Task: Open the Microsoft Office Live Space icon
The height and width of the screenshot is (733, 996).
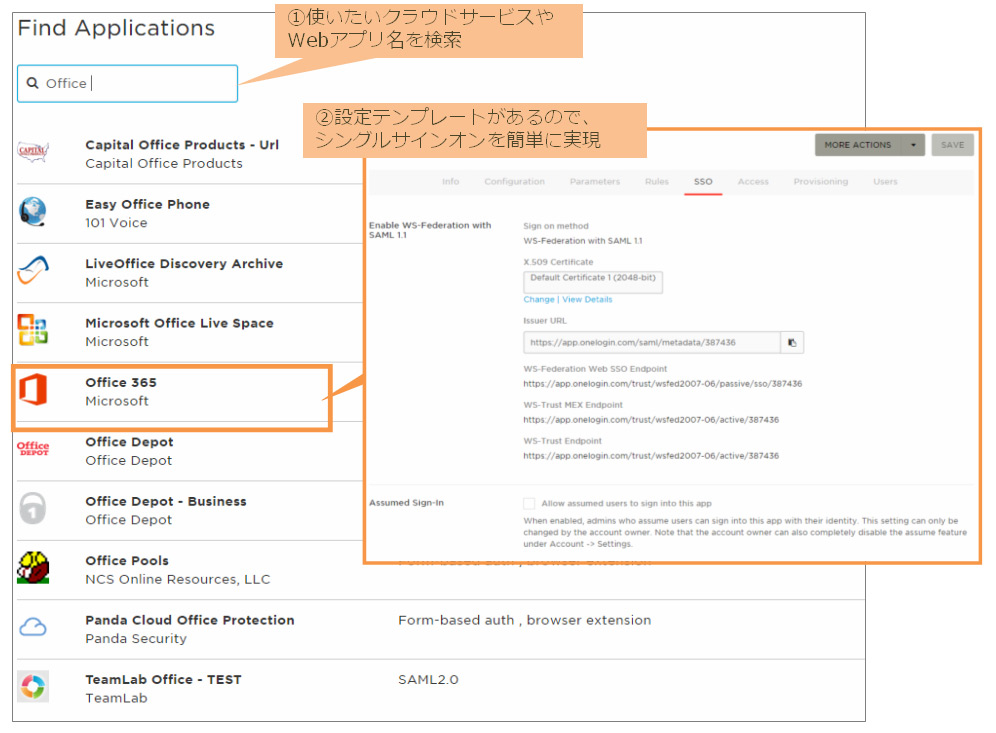Action: coord(32,330)
